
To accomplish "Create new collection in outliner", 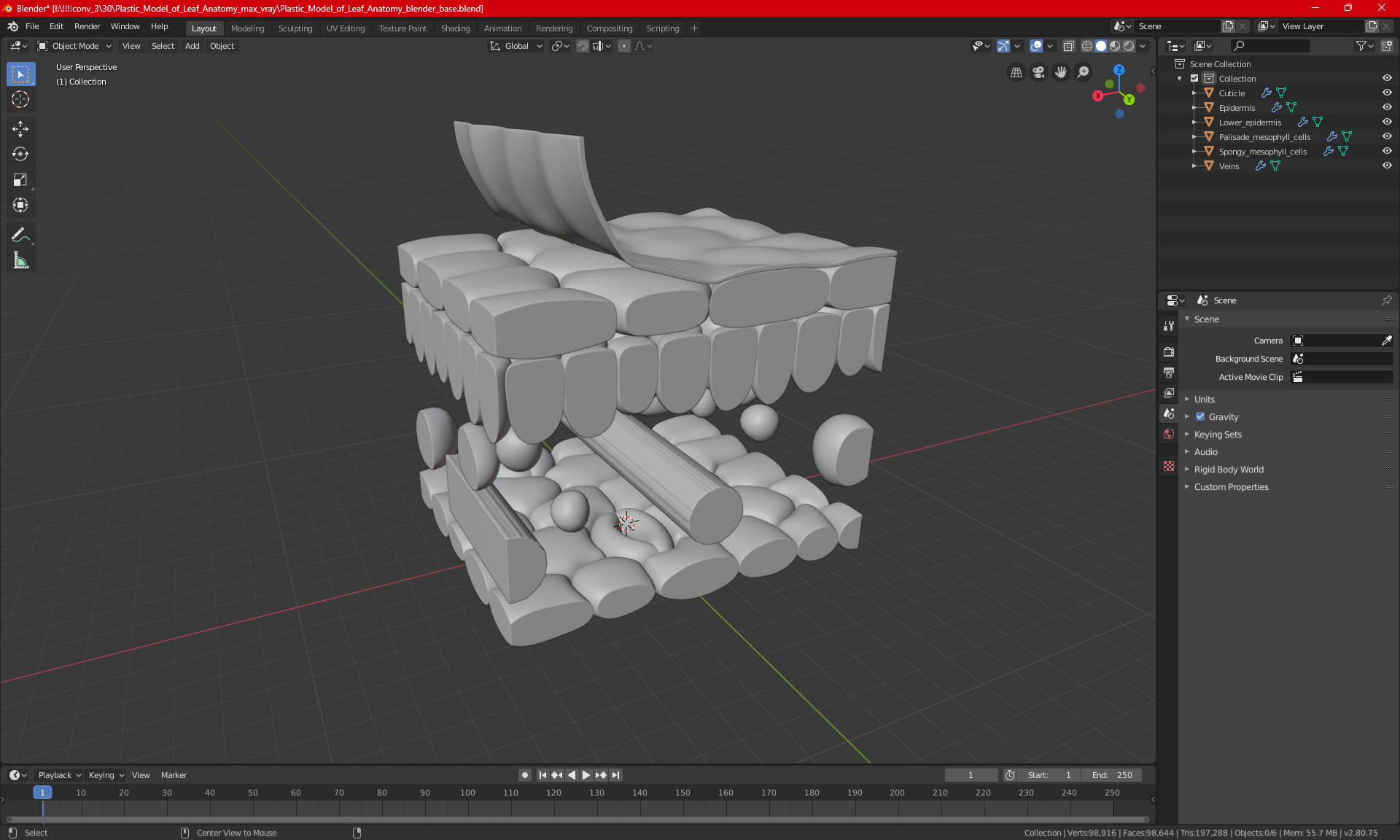I will tap(1386, 46).
